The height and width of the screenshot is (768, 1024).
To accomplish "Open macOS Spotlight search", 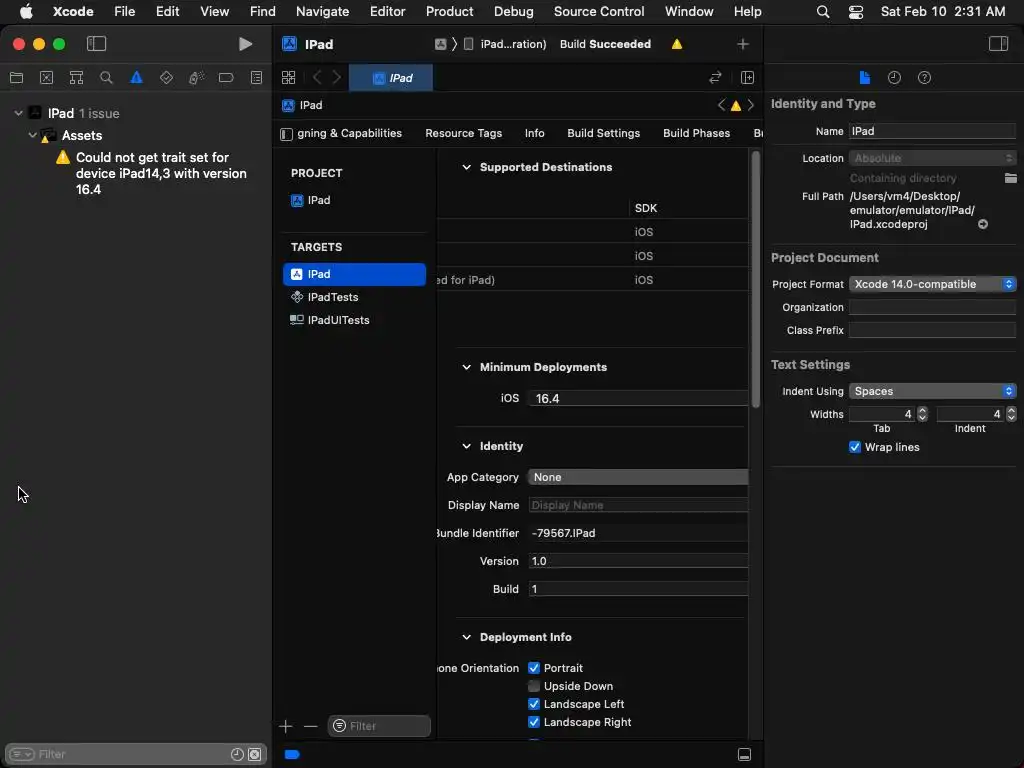I will tap(823, 11).
